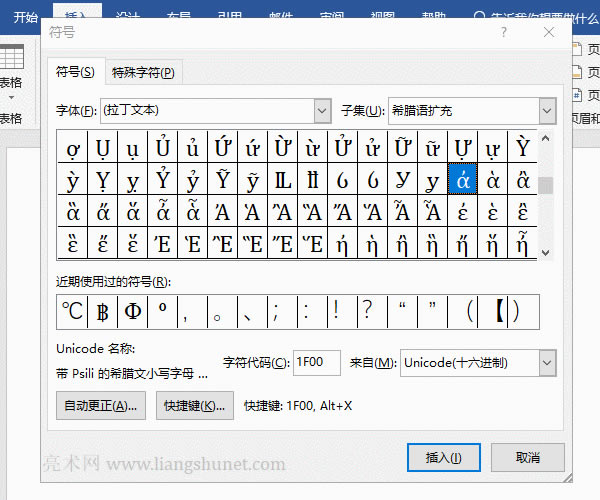Select the exclamation mark in recent symbols
Viewport: 600px width, 500px height.
click(336, 312)
